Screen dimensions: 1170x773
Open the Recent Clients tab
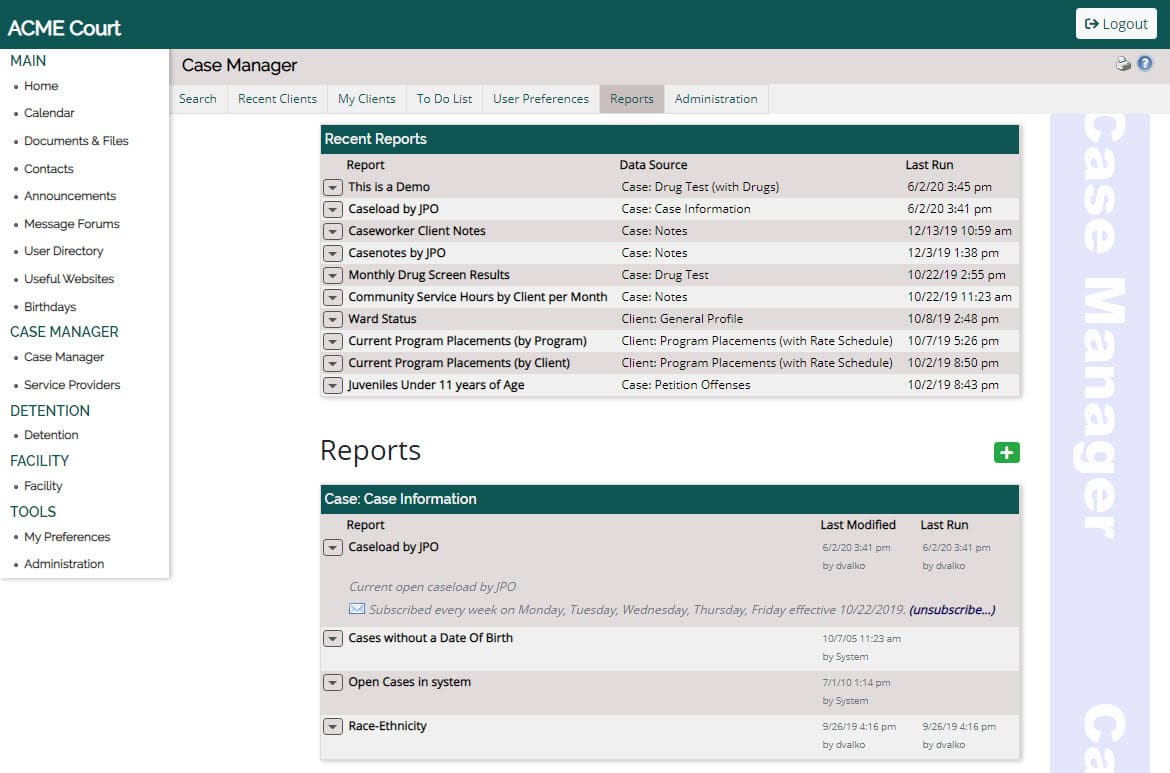(278, 98)
